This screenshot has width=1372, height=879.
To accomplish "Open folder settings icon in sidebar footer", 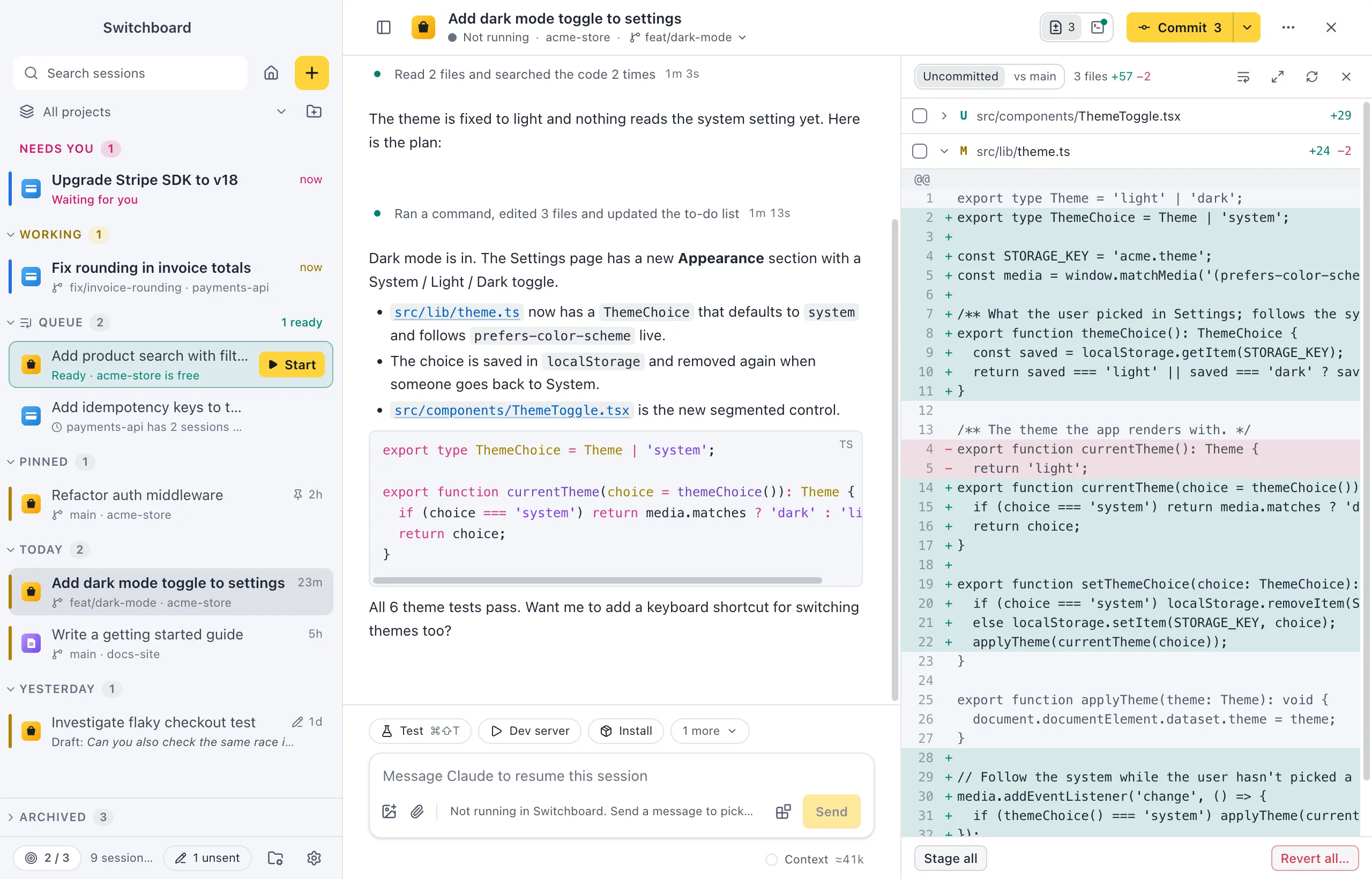I will [x=275, y=858].
